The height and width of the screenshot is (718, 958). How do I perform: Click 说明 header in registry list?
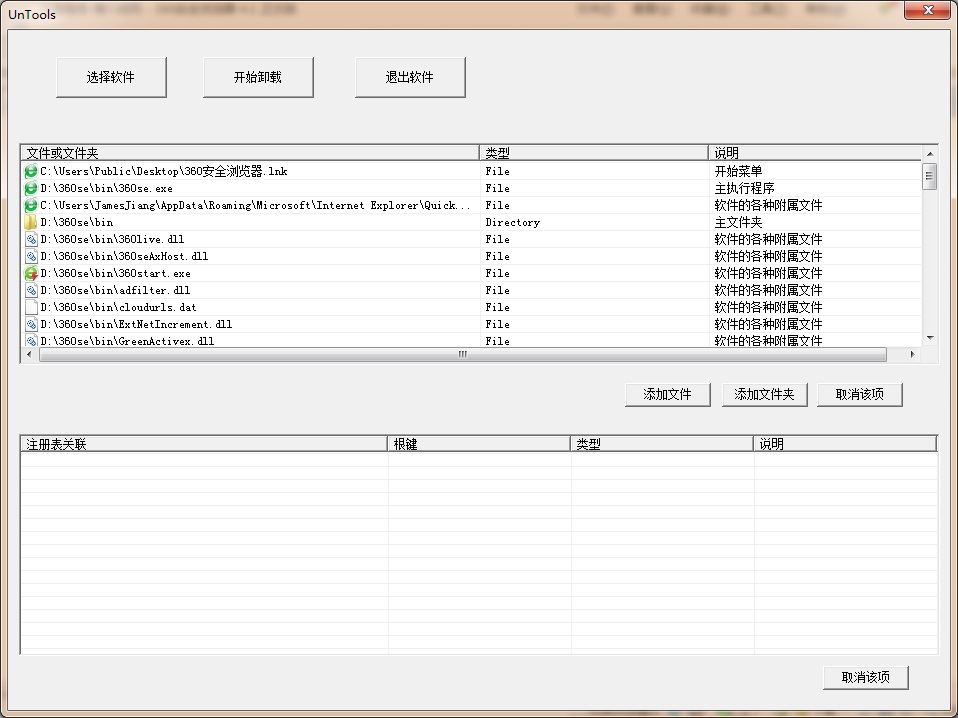[x=846, y=444]
